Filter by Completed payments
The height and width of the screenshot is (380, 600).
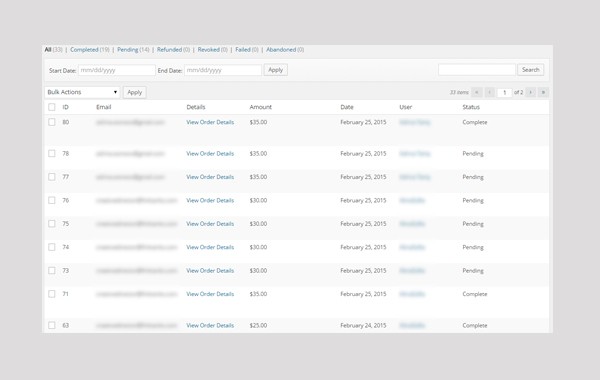coord(84,50)
